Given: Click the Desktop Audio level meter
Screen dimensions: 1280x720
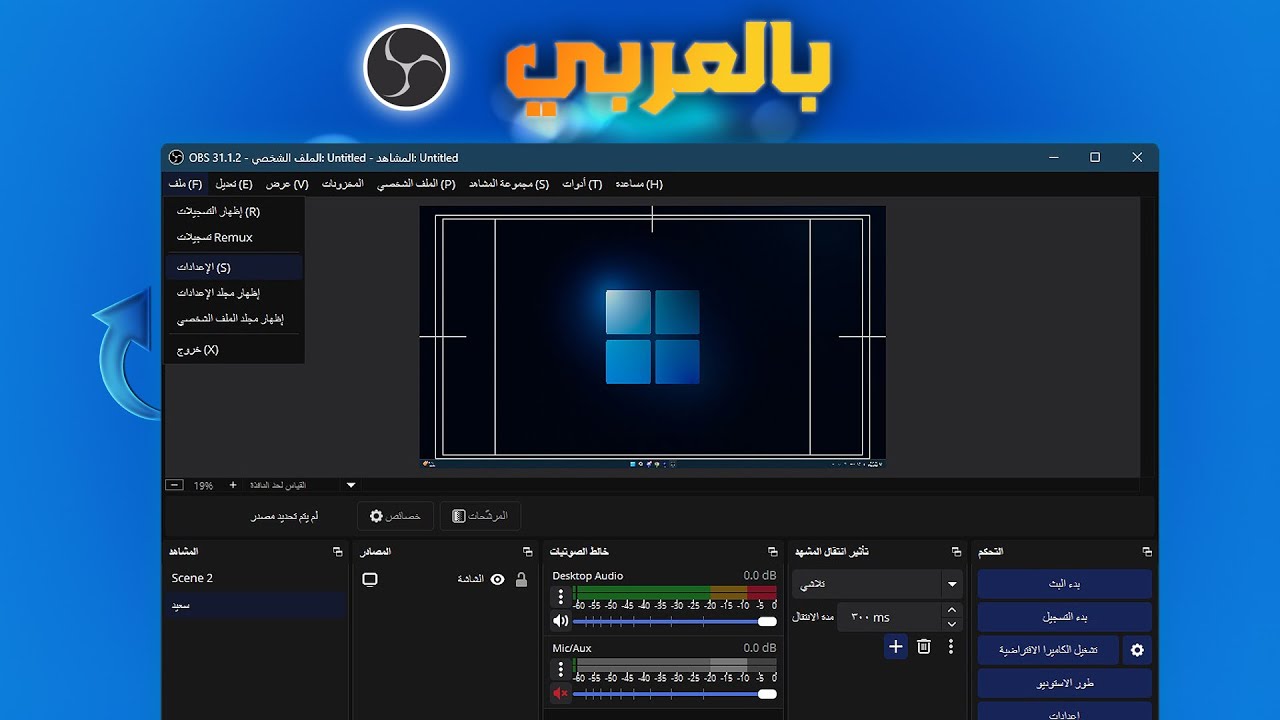Looking at the screenshot, I should tap(674, 592).
